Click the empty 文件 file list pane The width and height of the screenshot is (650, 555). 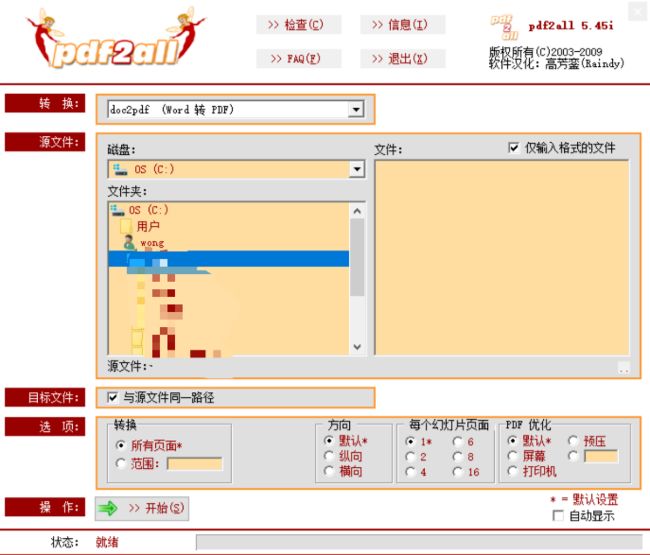(502, 257)
